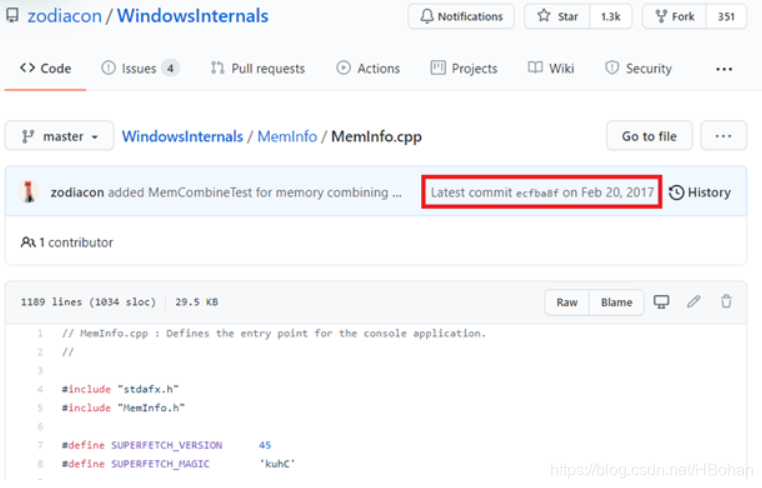
Task: Click the SUPERFETCH_MAGIC define text
Action: [160, 464]
